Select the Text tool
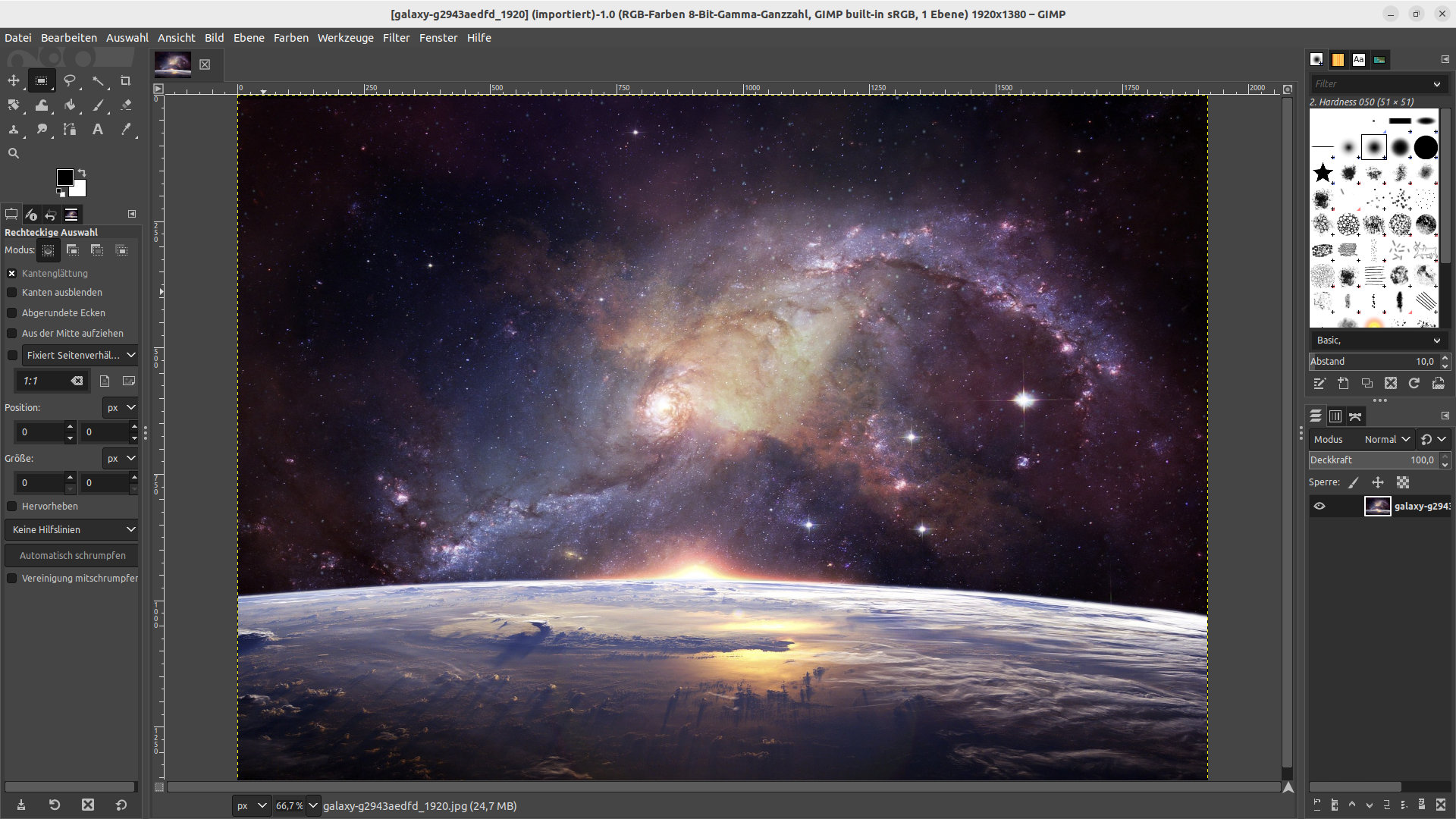1456x819 pixels. 98,130
